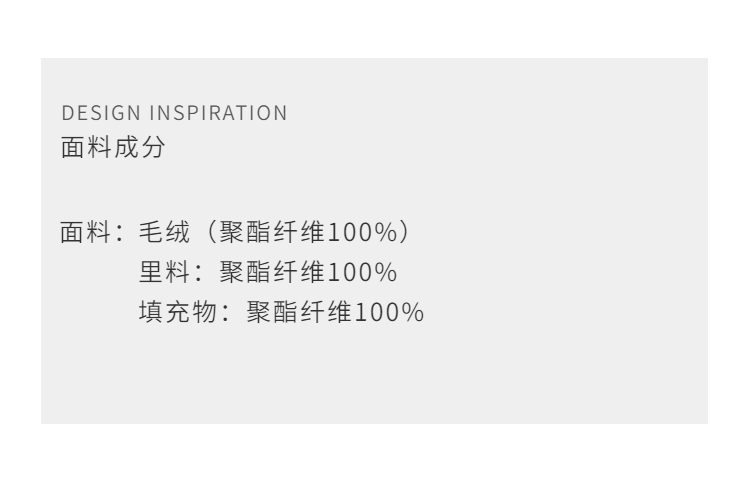
Task: Click empty gray panel area below 填充物 line
Action: (374, 380)
